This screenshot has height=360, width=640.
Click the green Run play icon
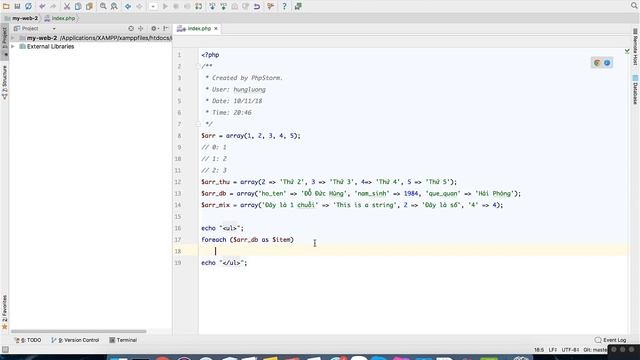coord(165,6)
